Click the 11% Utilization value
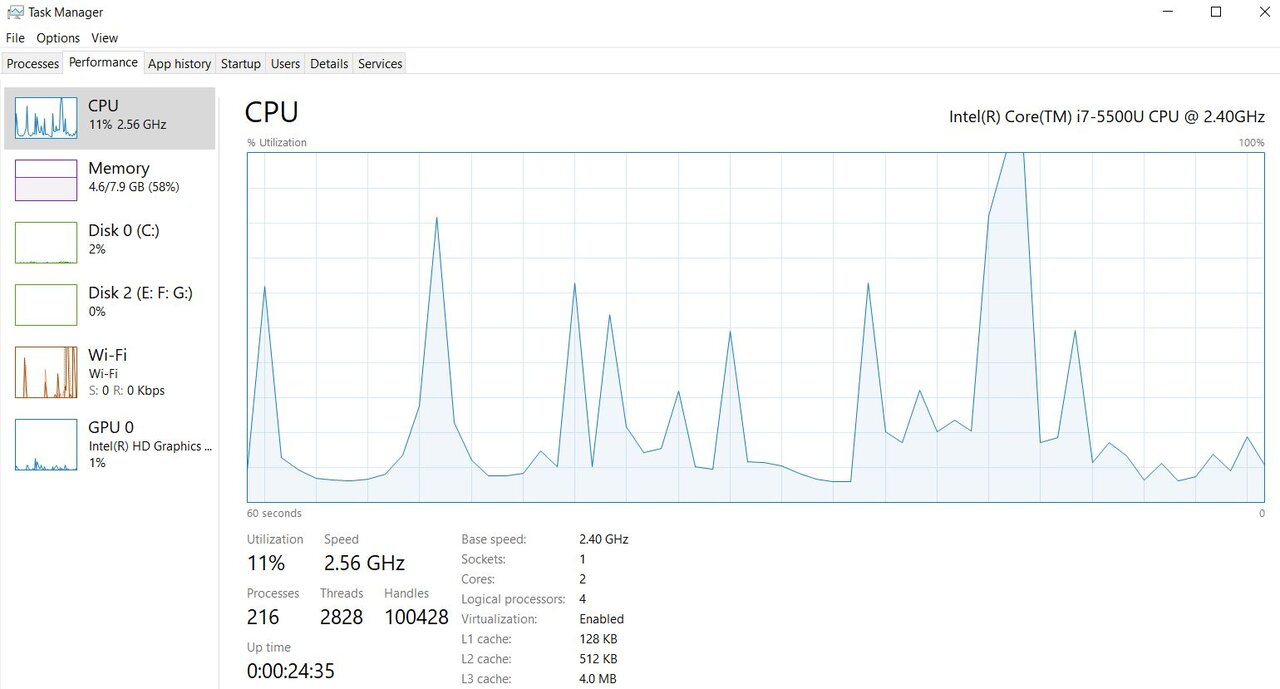The width and height of the screenshot is (1280, 689). tap(266, 563)
